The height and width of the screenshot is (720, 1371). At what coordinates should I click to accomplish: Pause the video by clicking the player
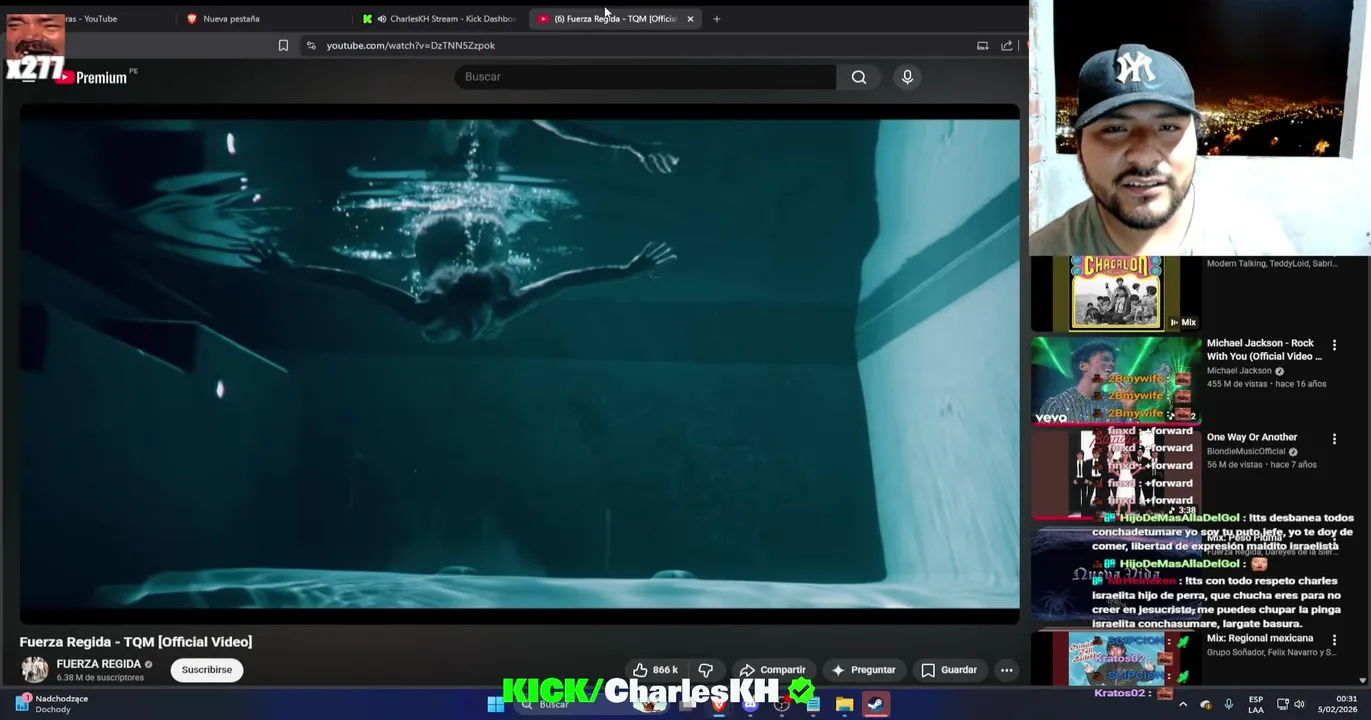click(519, 364)
